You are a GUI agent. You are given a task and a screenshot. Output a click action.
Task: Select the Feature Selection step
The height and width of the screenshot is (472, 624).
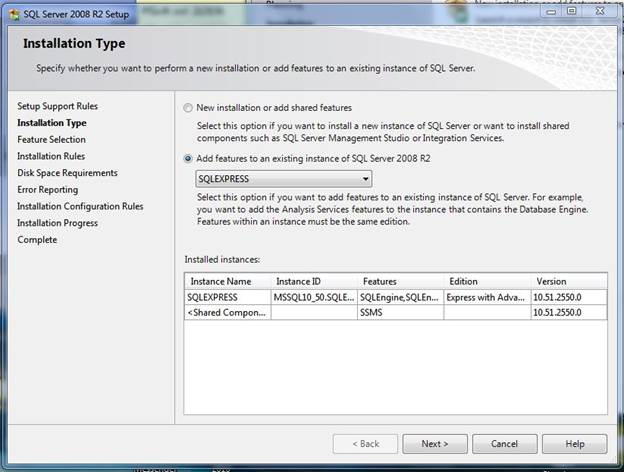(51, 140)
